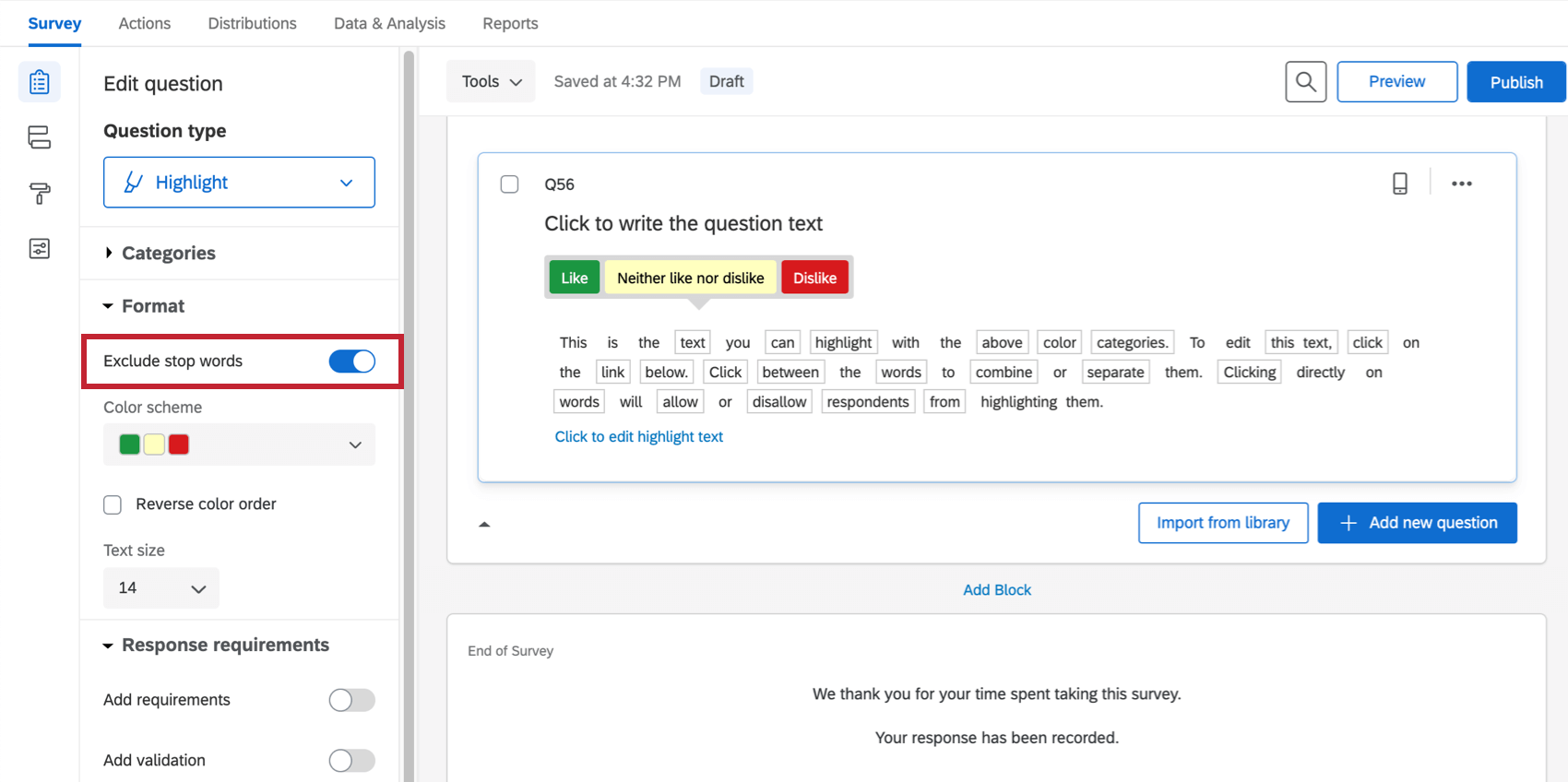Click the word 'respondents' in the text
This screenshot has width=1568, height=782.
(x=868, y=402)
